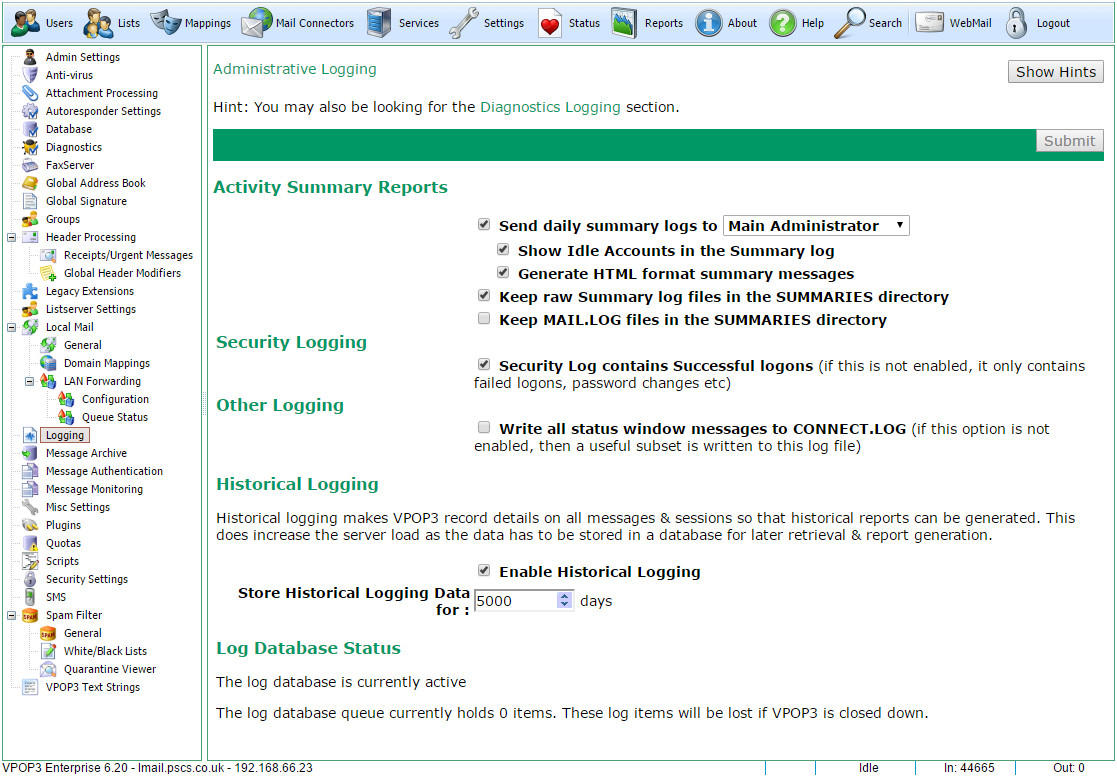Screen dimensions: 1117x776
Task: Collapse the Header Processing tree node
Action: (11, 237)
